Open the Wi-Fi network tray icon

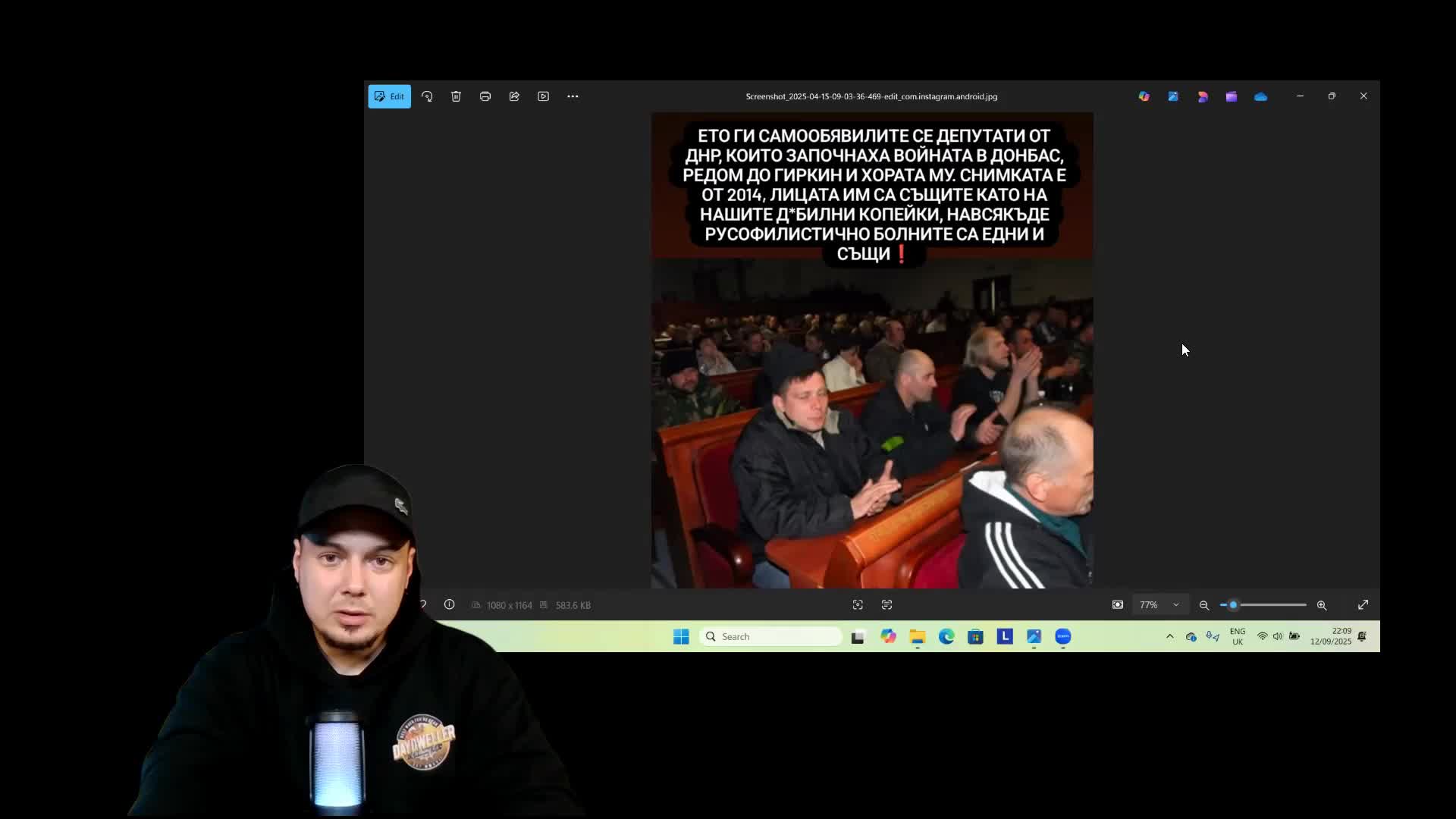tap(1262, 636)
